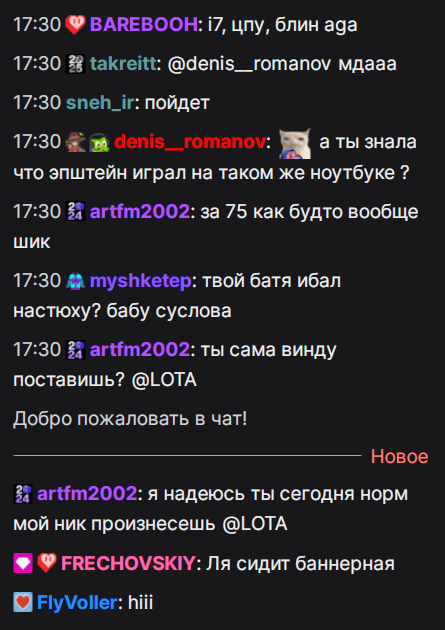445x630 pixels.
Task: Click the pink diamond badge before FRECHOVSKIY
Action: point(23,563)
